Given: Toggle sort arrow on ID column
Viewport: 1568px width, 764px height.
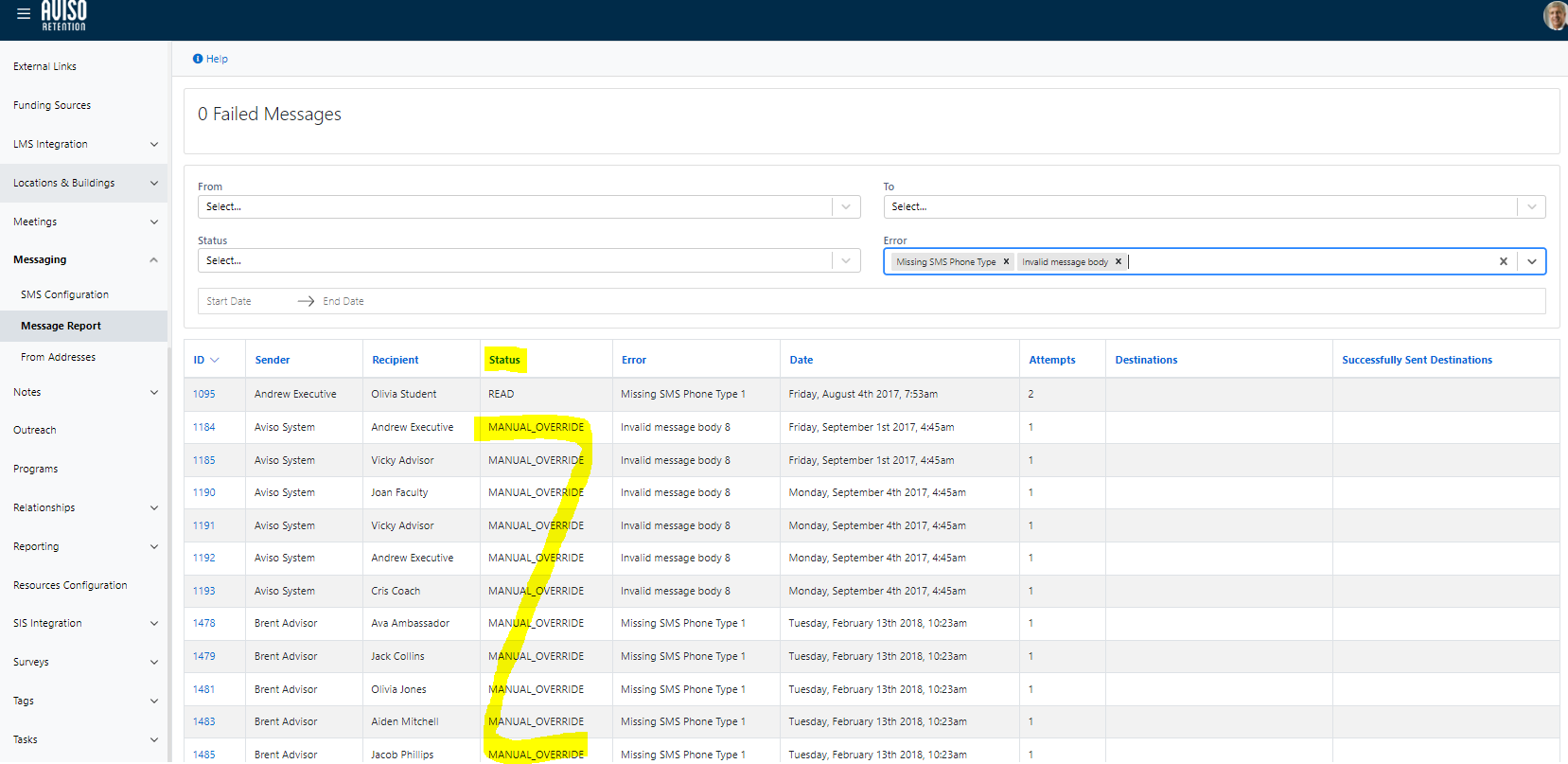Looking at the screenshot, I should coord(215,360).
